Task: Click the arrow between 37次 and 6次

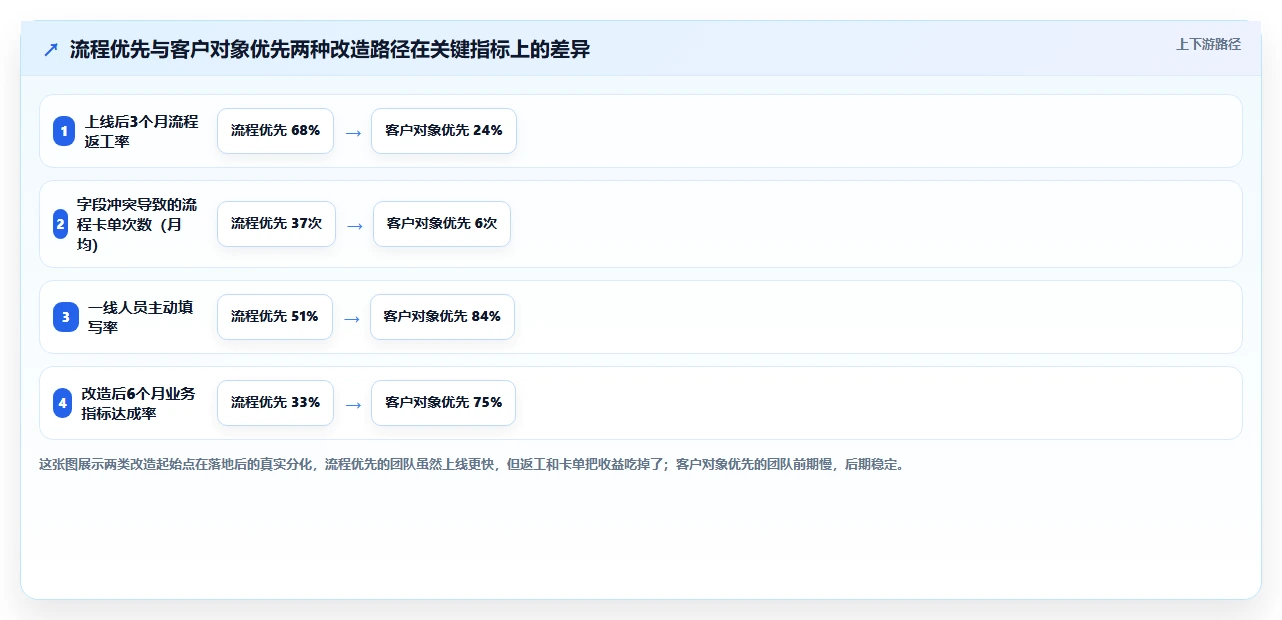Action: point(355,225)
